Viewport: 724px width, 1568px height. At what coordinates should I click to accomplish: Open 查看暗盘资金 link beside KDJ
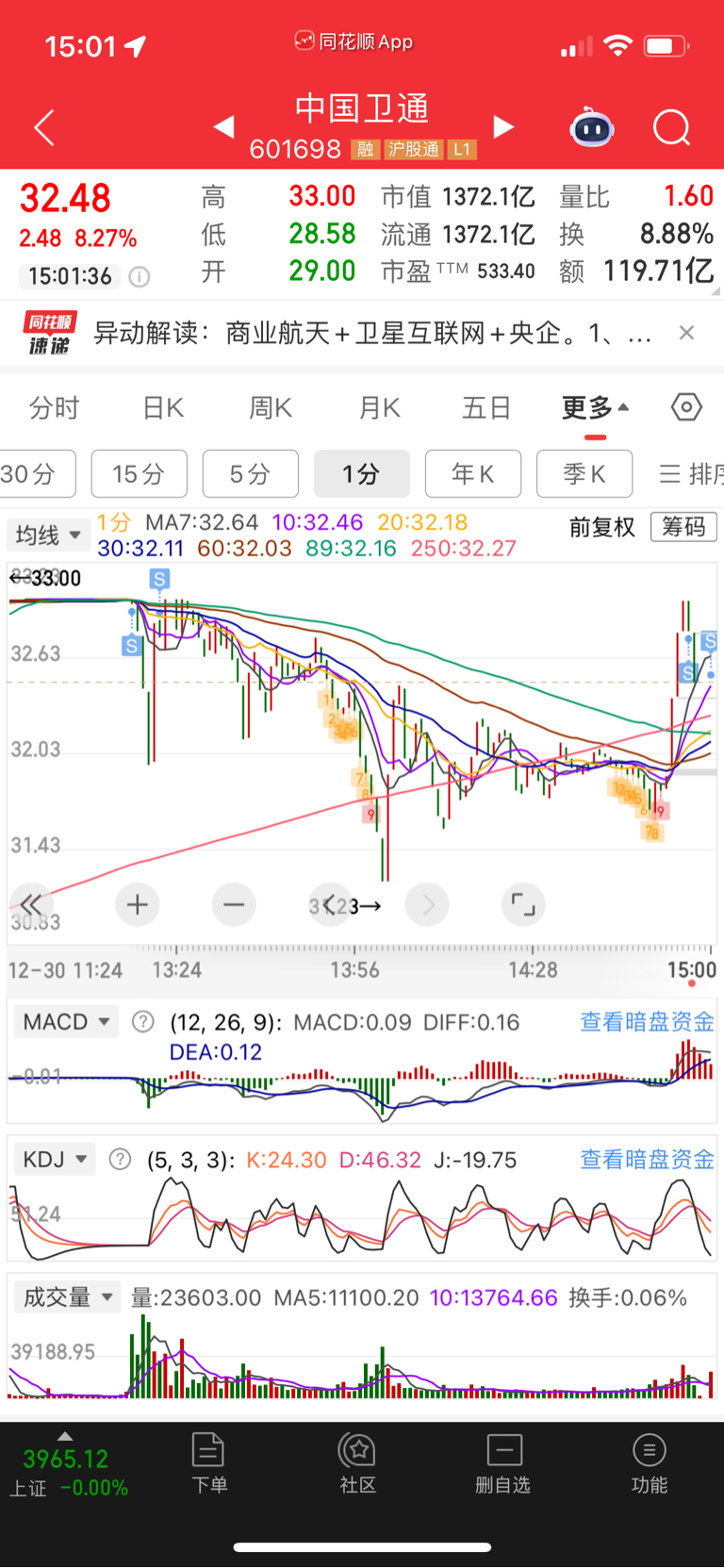(647, 1160)
